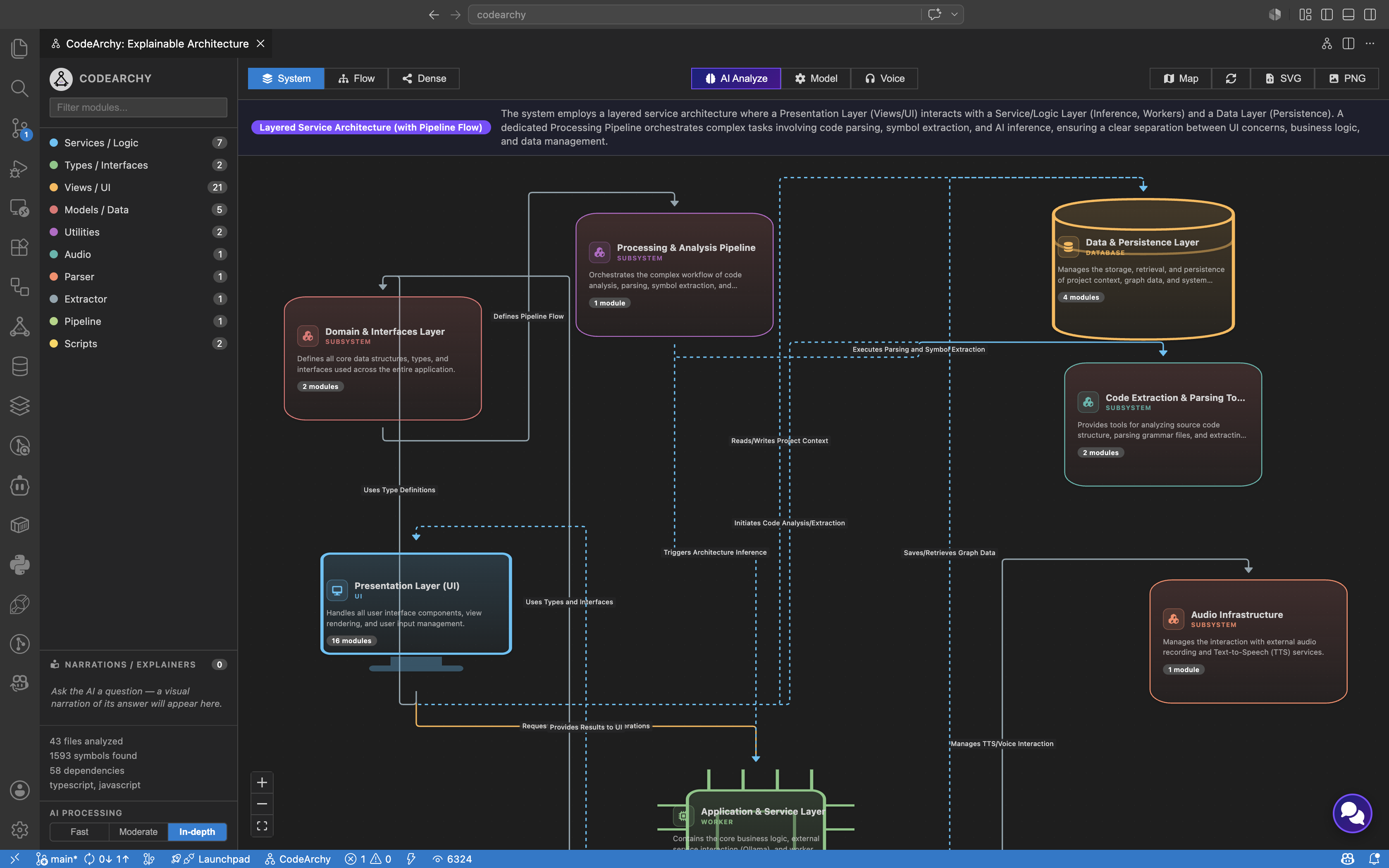Toggle the bottom panel layout icon
This screenshot has width=1389, height=868.
(x=1348, y=15)
